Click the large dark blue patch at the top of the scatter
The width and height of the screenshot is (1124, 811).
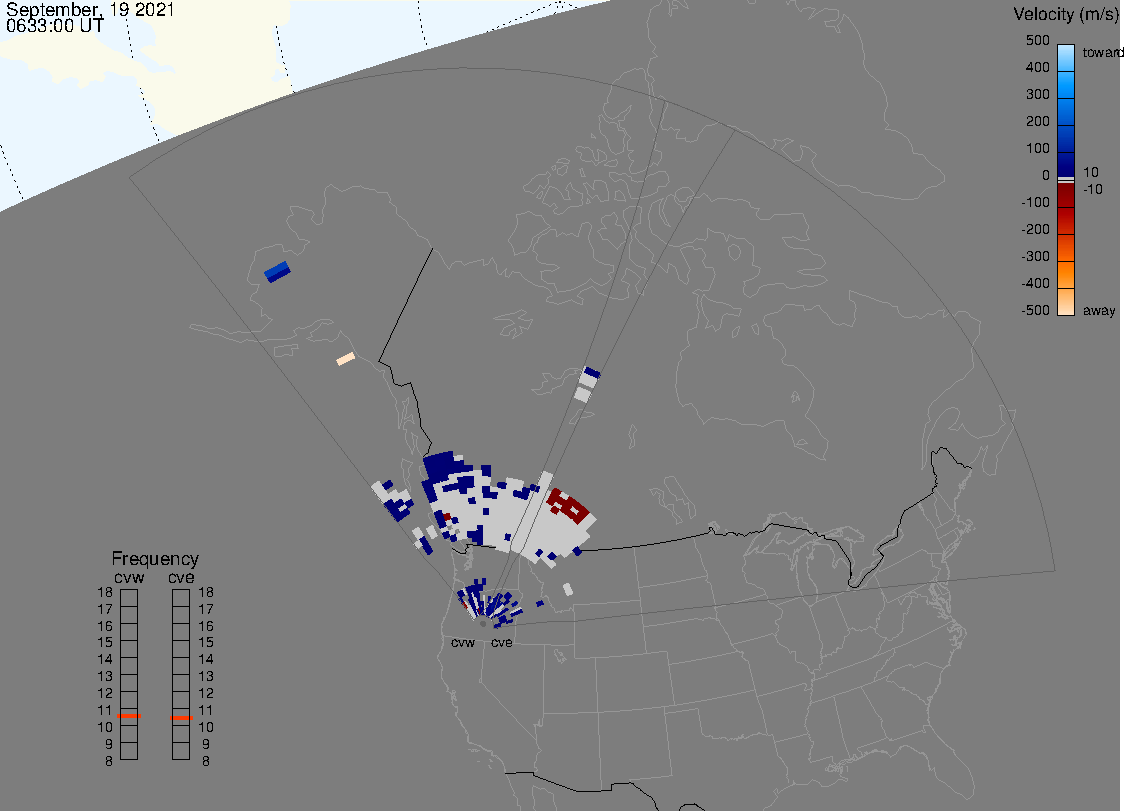[445, 467]
